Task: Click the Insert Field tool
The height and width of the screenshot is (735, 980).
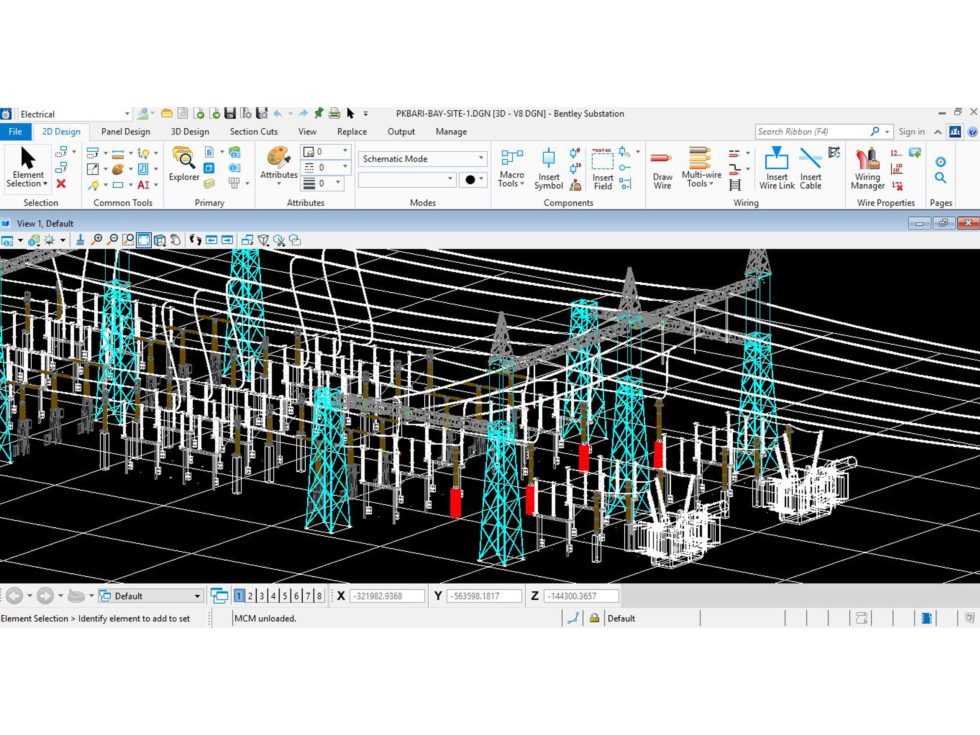Action: click(602, 168)
